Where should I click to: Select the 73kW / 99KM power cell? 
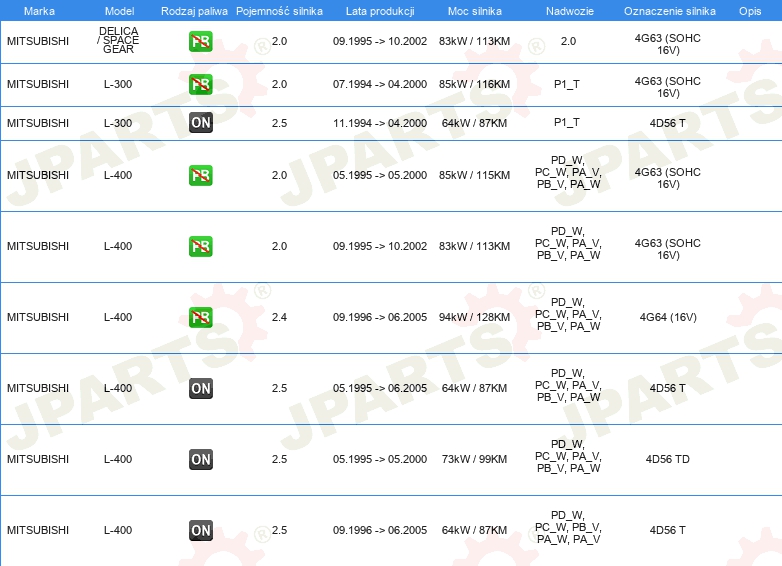pos(474,459)
